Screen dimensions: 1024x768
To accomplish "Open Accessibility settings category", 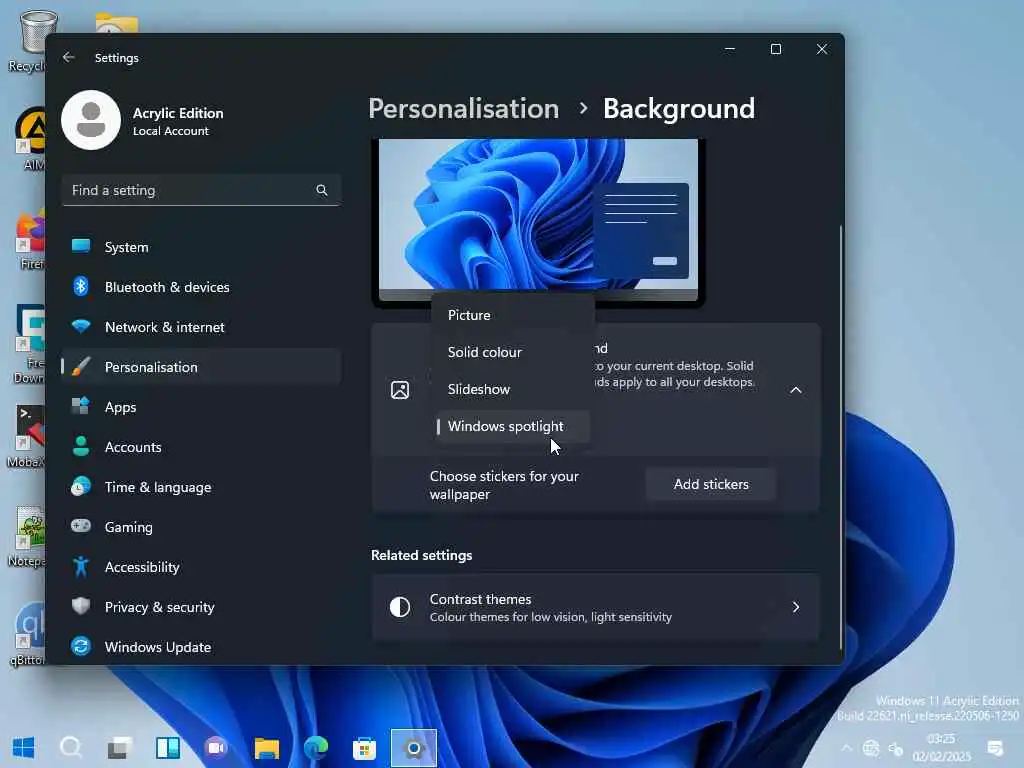I will 201,567.
